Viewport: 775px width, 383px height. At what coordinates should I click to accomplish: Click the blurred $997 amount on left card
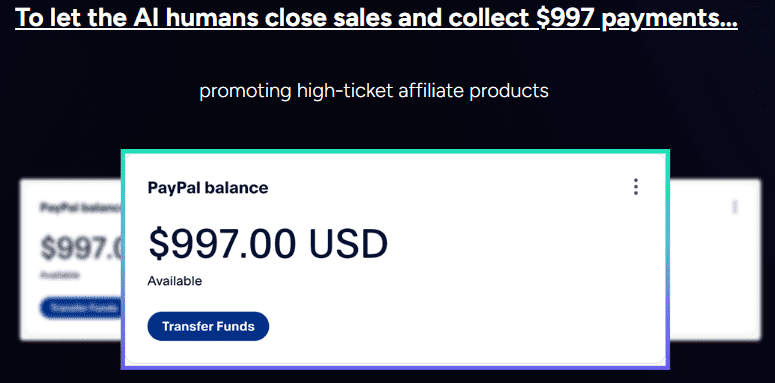pos(81,247)
